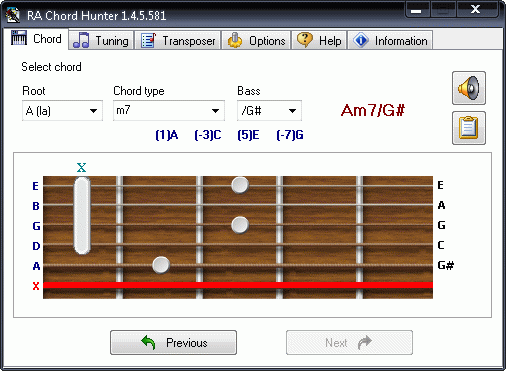The height and width of the screenshot is (371, 506).
Task: Click the app icon in the title bar
Action: coord(13,15)
